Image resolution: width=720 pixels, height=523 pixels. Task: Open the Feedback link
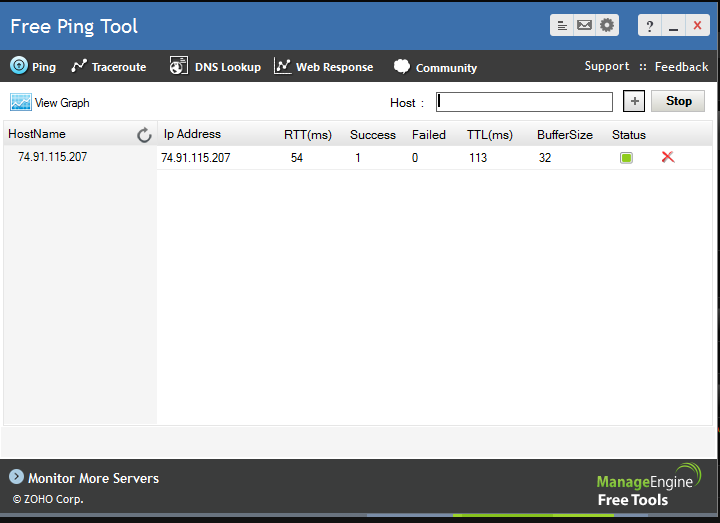[x=681, y=67]
